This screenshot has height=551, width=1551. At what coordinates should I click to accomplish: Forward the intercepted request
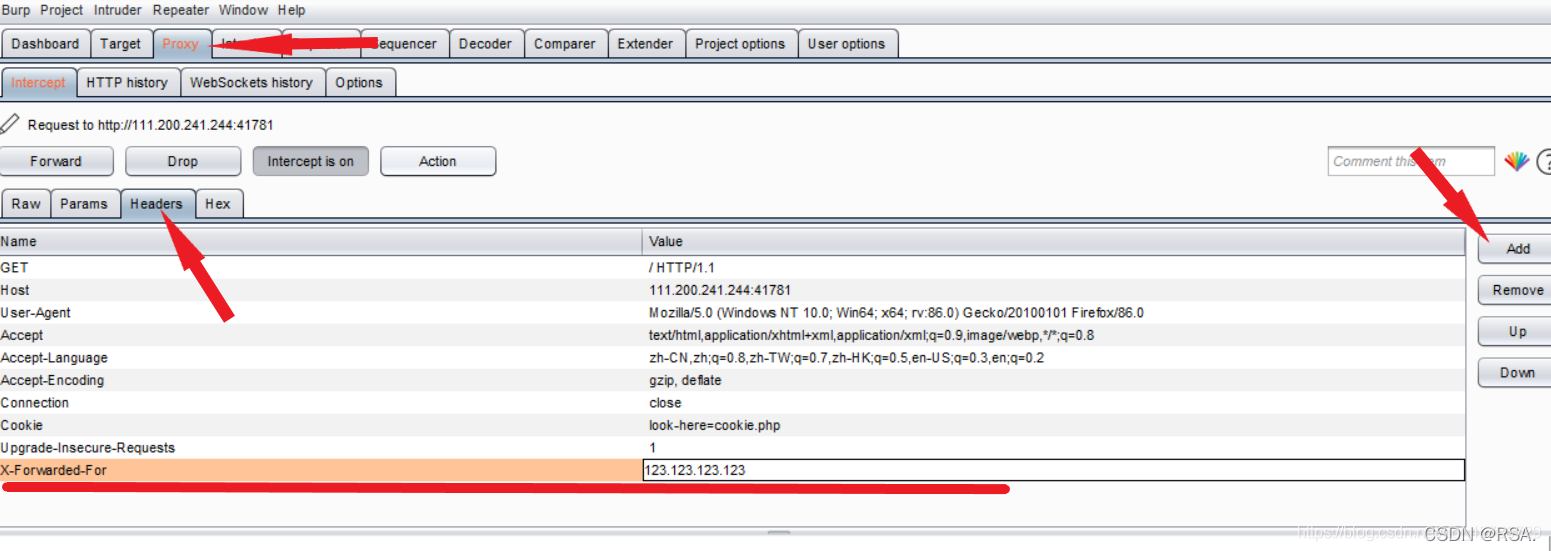click(x=56, y=161)
